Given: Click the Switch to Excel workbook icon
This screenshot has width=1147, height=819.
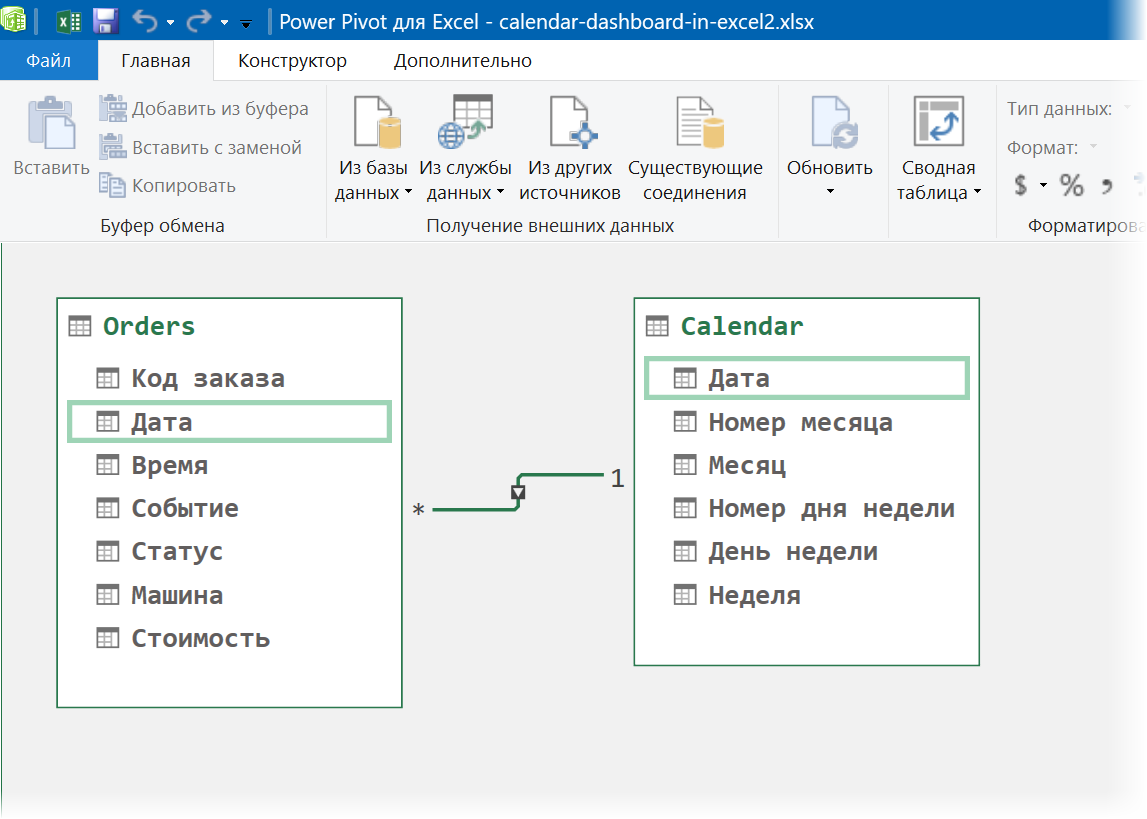Looking at the screenshot, I should click(x=69, y=21).
